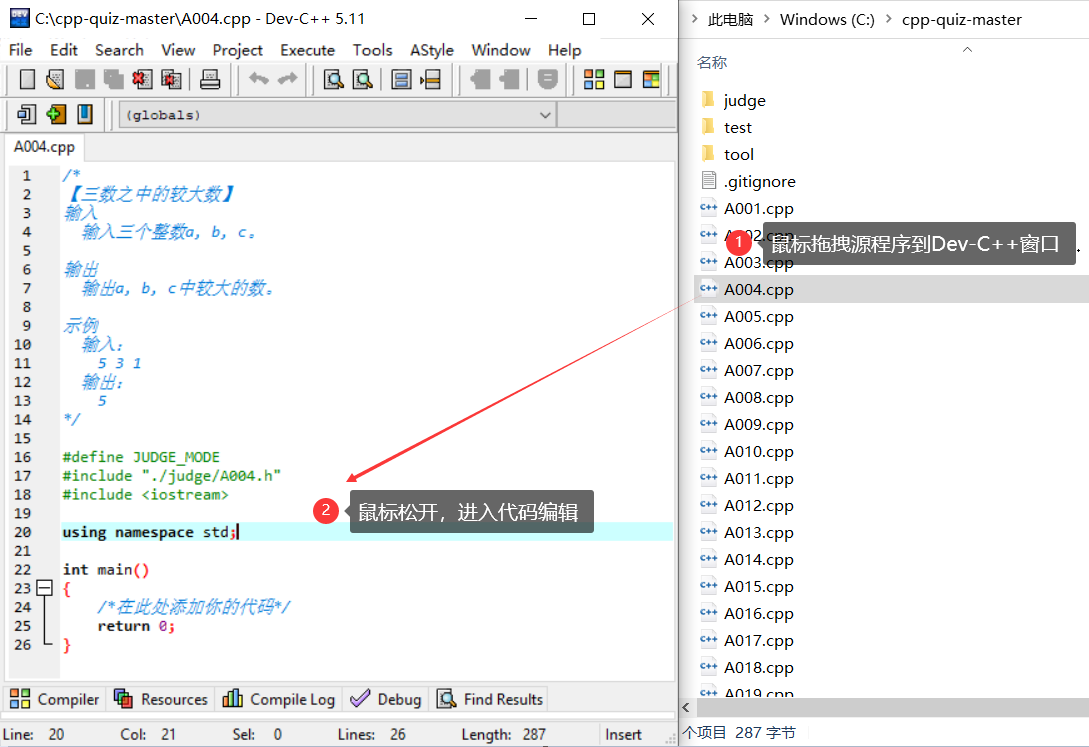Open the File menu

(20, 50)
